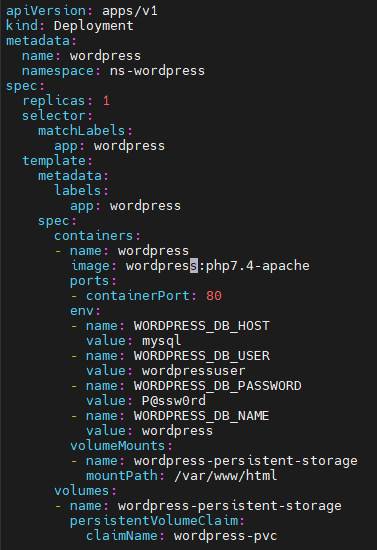Click containerPort value 80
The image size is (377, 550).
214,296
